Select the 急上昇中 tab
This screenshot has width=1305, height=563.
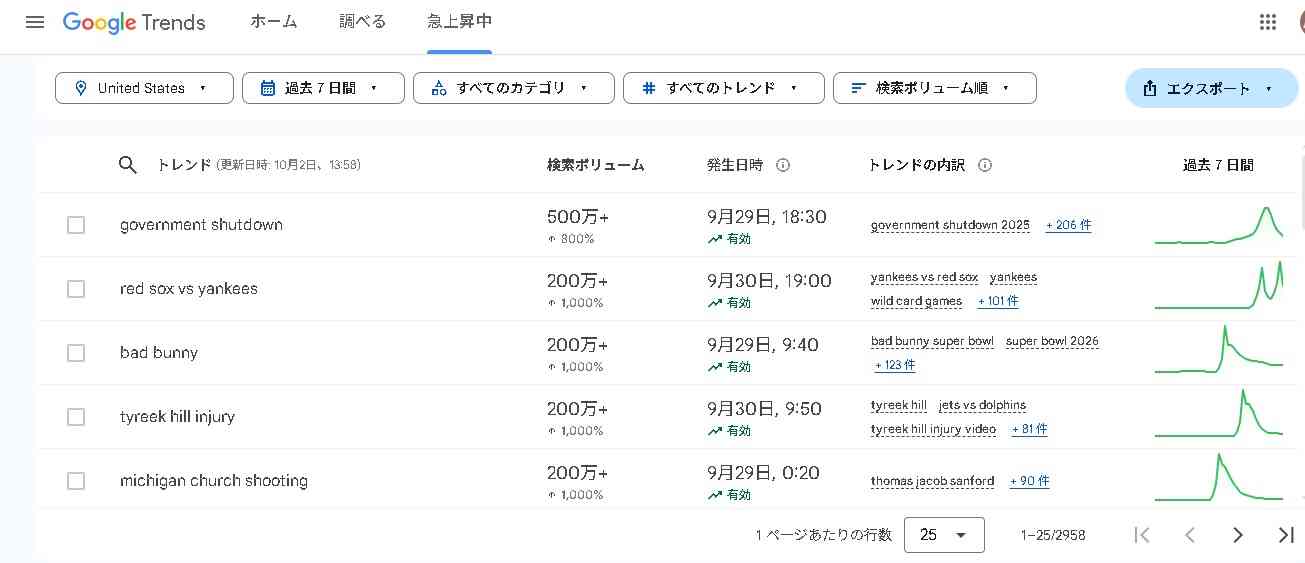[x=459, y=22]
